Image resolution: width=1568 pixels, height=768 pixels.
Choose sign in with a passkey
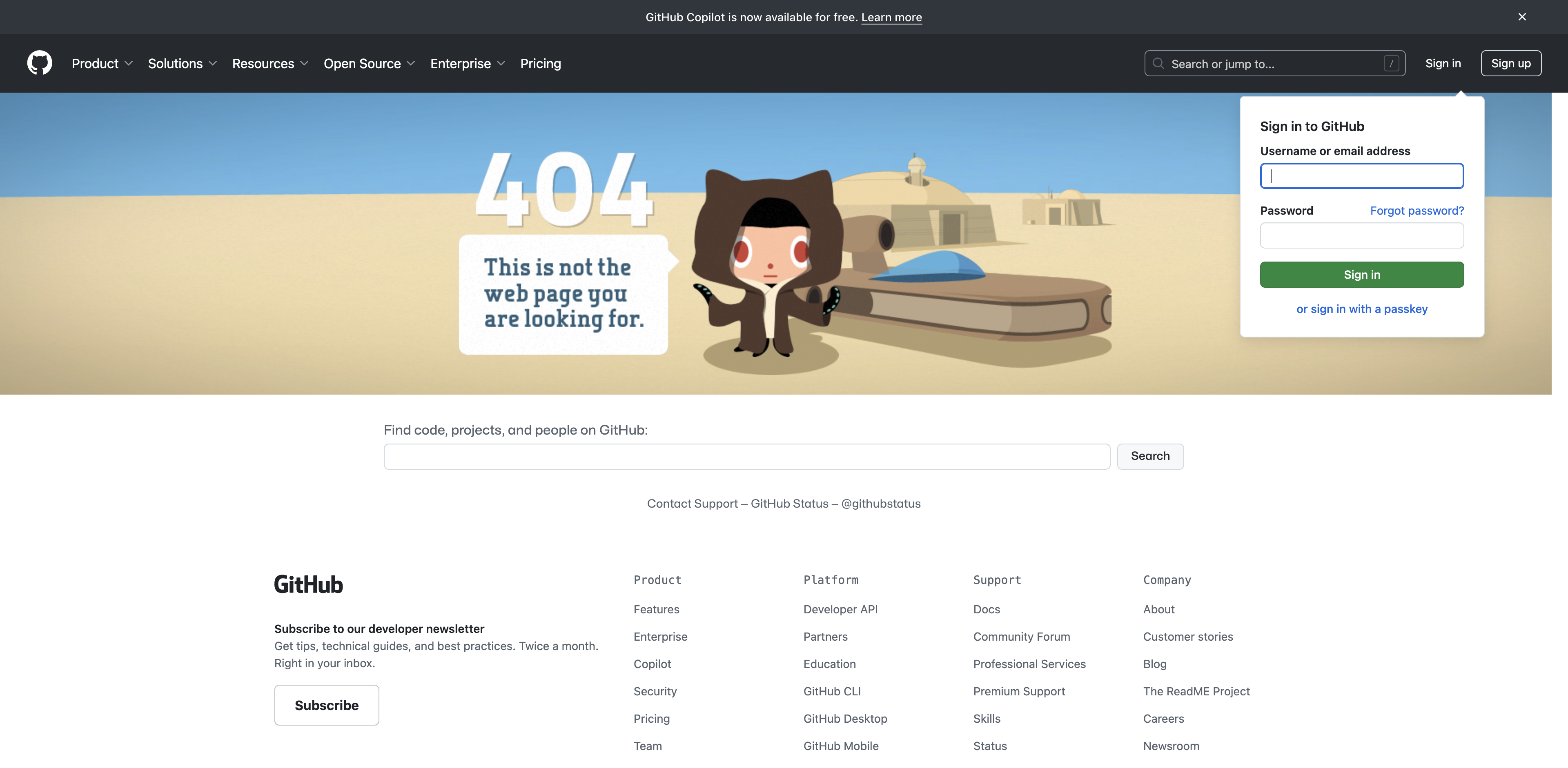[1362, 309]
